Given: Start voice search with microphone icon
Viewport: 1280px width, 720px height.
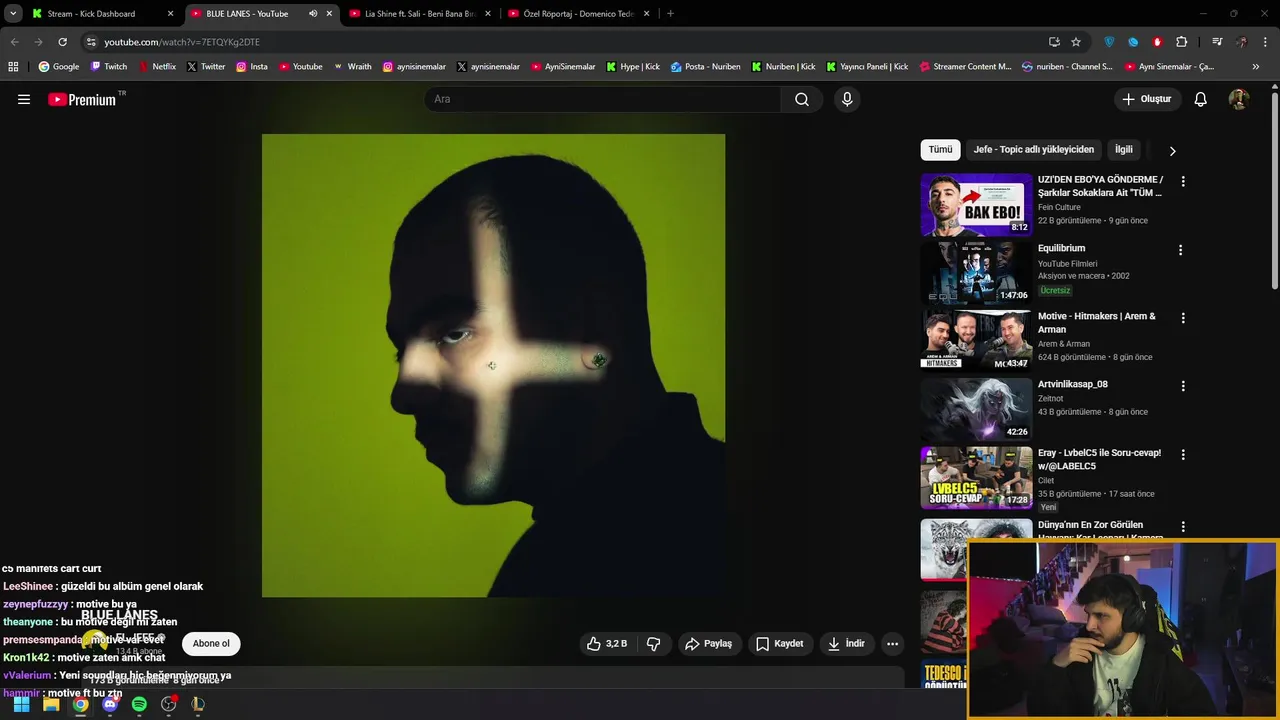Looking at the screenshot, I should coord(847,99).
